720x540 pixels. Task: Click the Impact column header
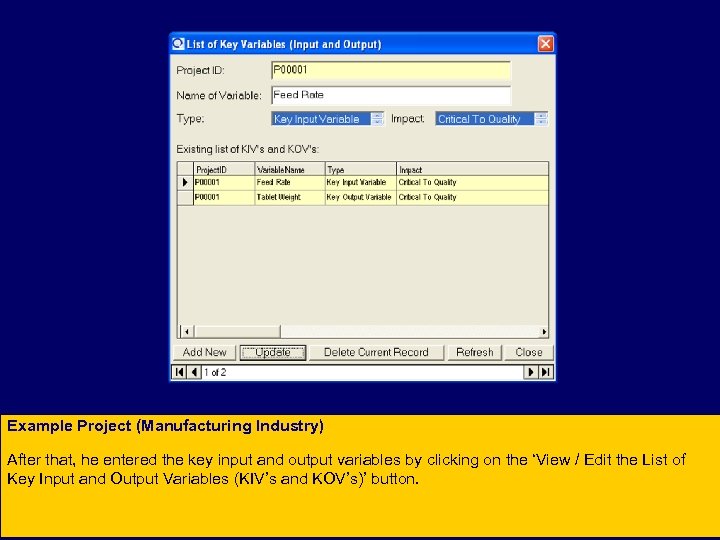tap(472, 169)
